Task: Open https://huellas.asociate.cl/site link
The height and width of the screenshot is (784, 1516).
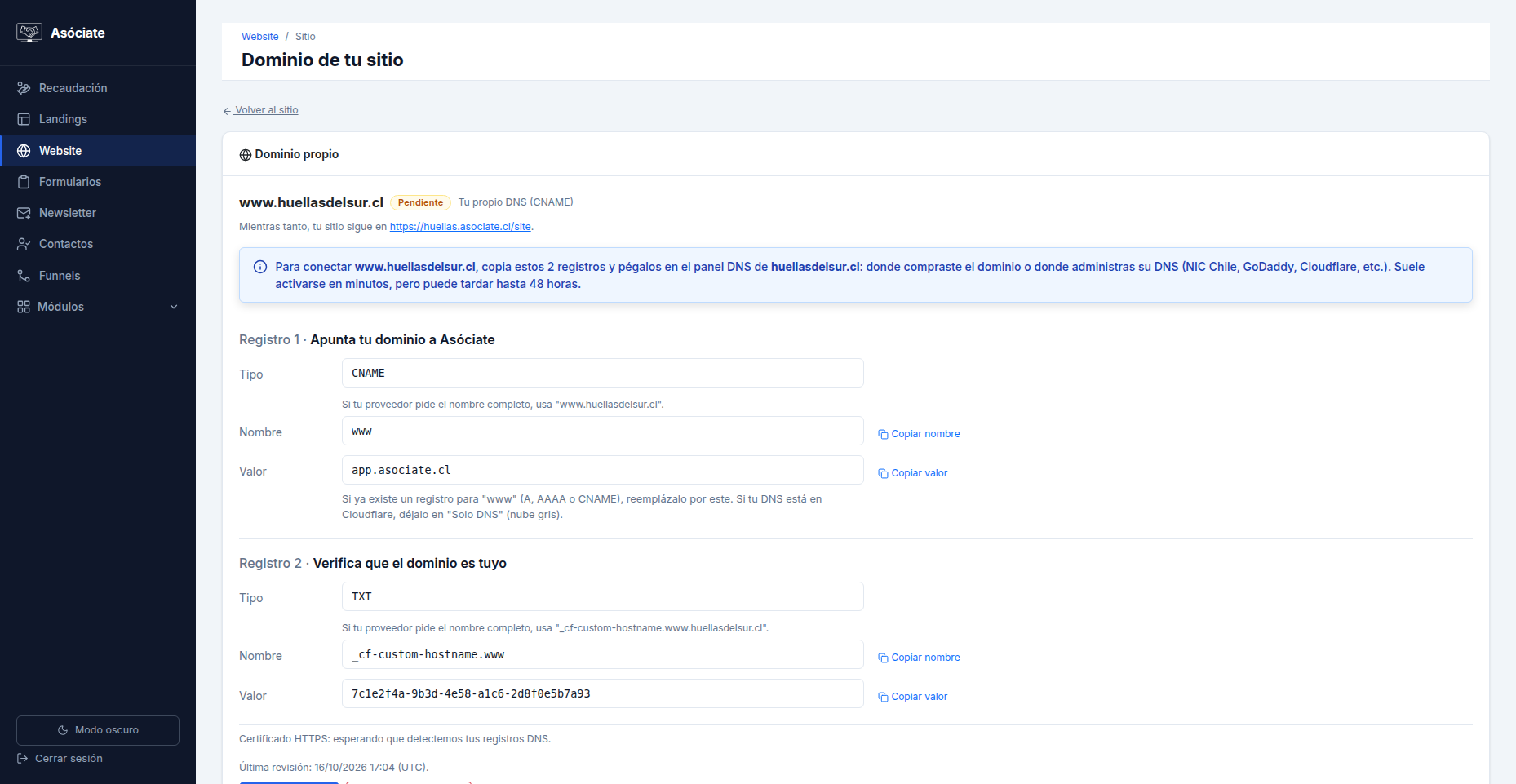Action: coord(460,227)
